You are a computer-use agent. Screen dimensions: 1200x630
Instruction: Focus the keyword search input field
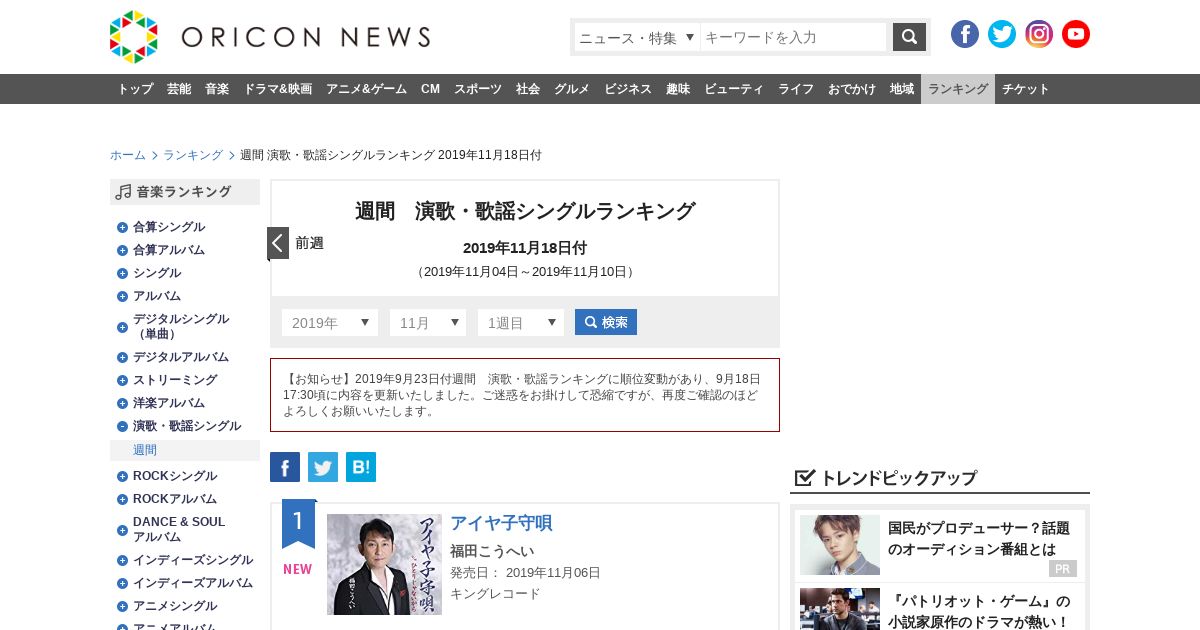pyautogui.click(x=794, y=37)
